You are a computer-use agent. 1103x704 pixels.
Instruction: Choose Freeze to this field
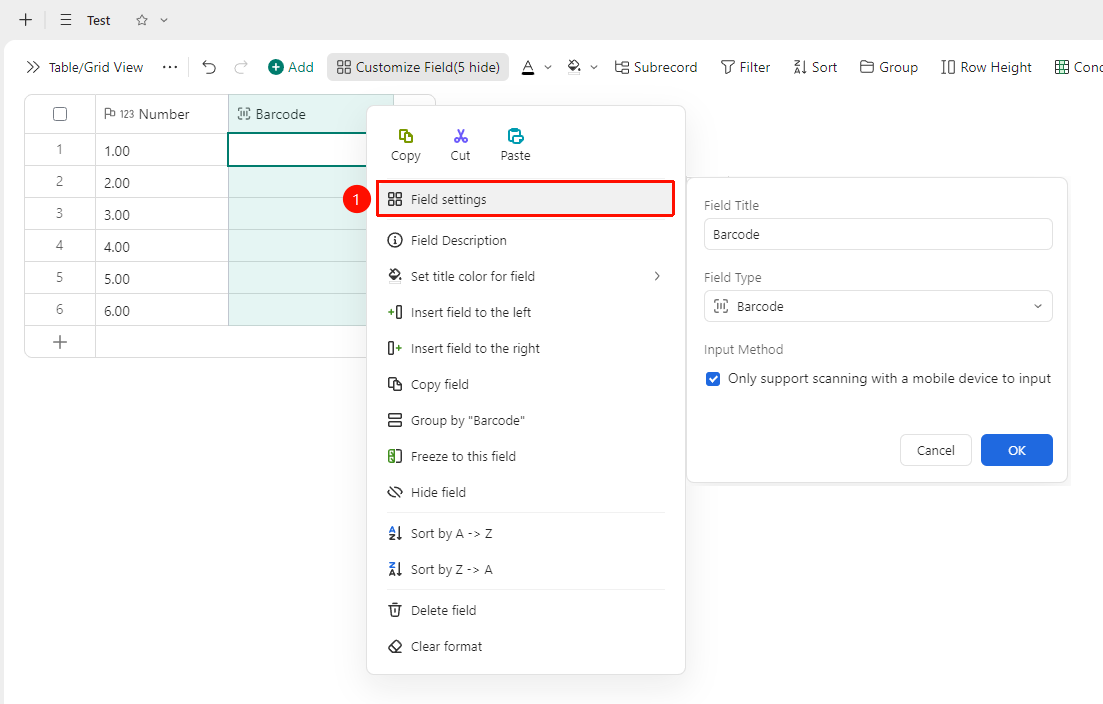click(x=525, y=456)
